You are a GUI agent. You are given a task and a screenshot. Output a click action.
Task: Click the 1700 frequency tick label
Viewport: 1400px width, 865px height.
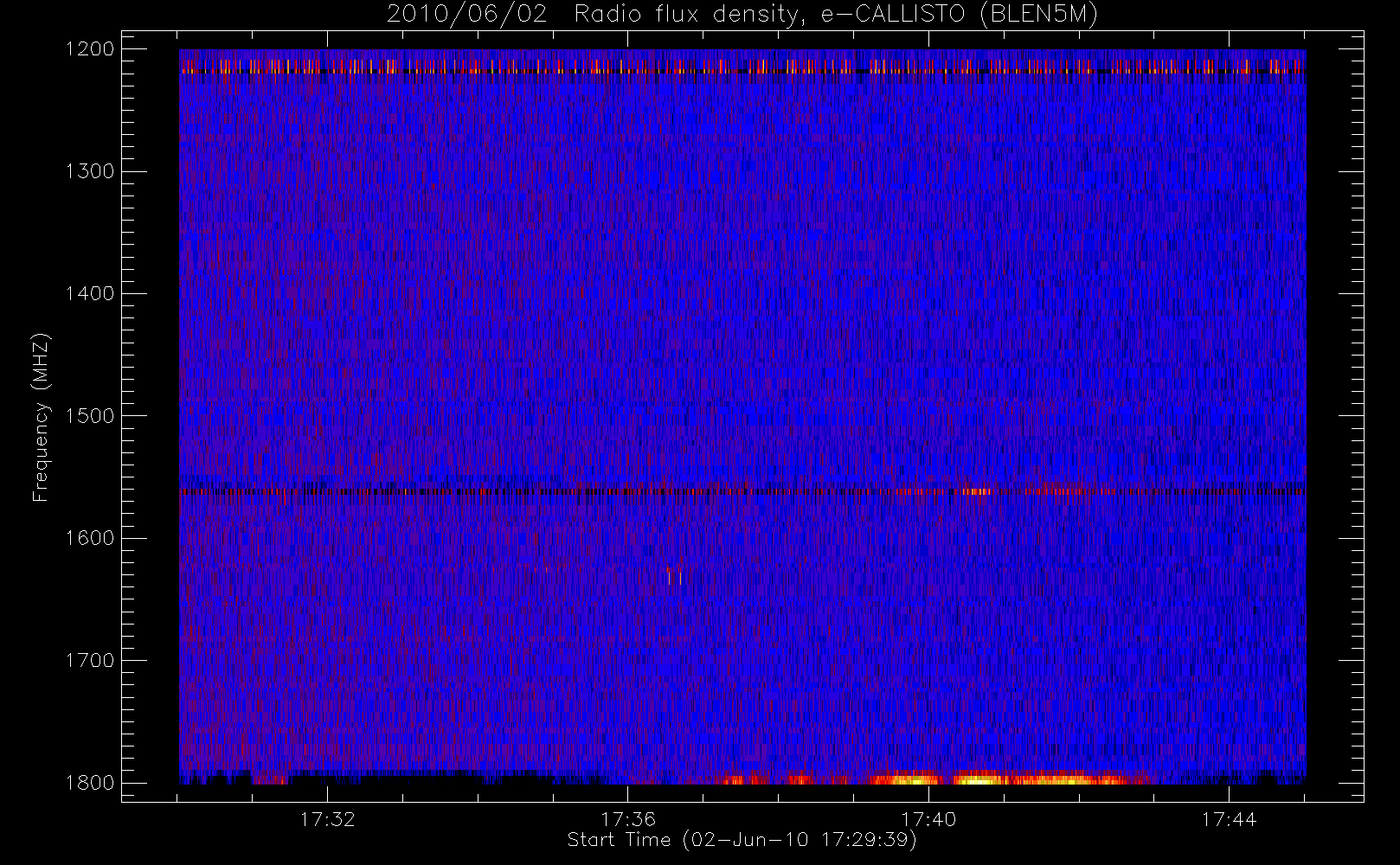[91, 660]
